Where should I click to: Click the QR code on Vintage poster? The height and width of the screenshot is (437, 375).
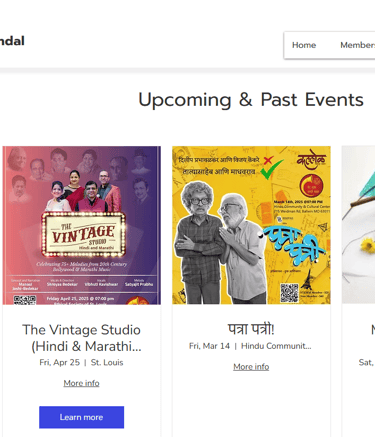pyautogui.click(x=25, y=300)
